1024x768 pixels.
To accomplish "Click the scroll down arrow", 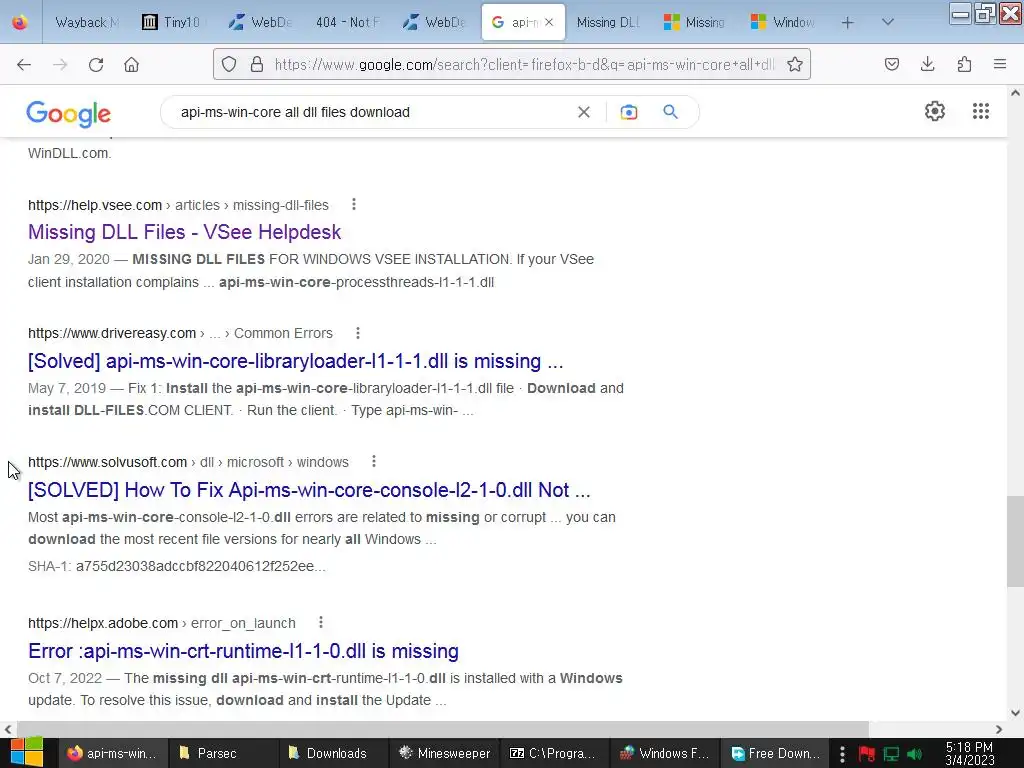I will coord(1015,713).
